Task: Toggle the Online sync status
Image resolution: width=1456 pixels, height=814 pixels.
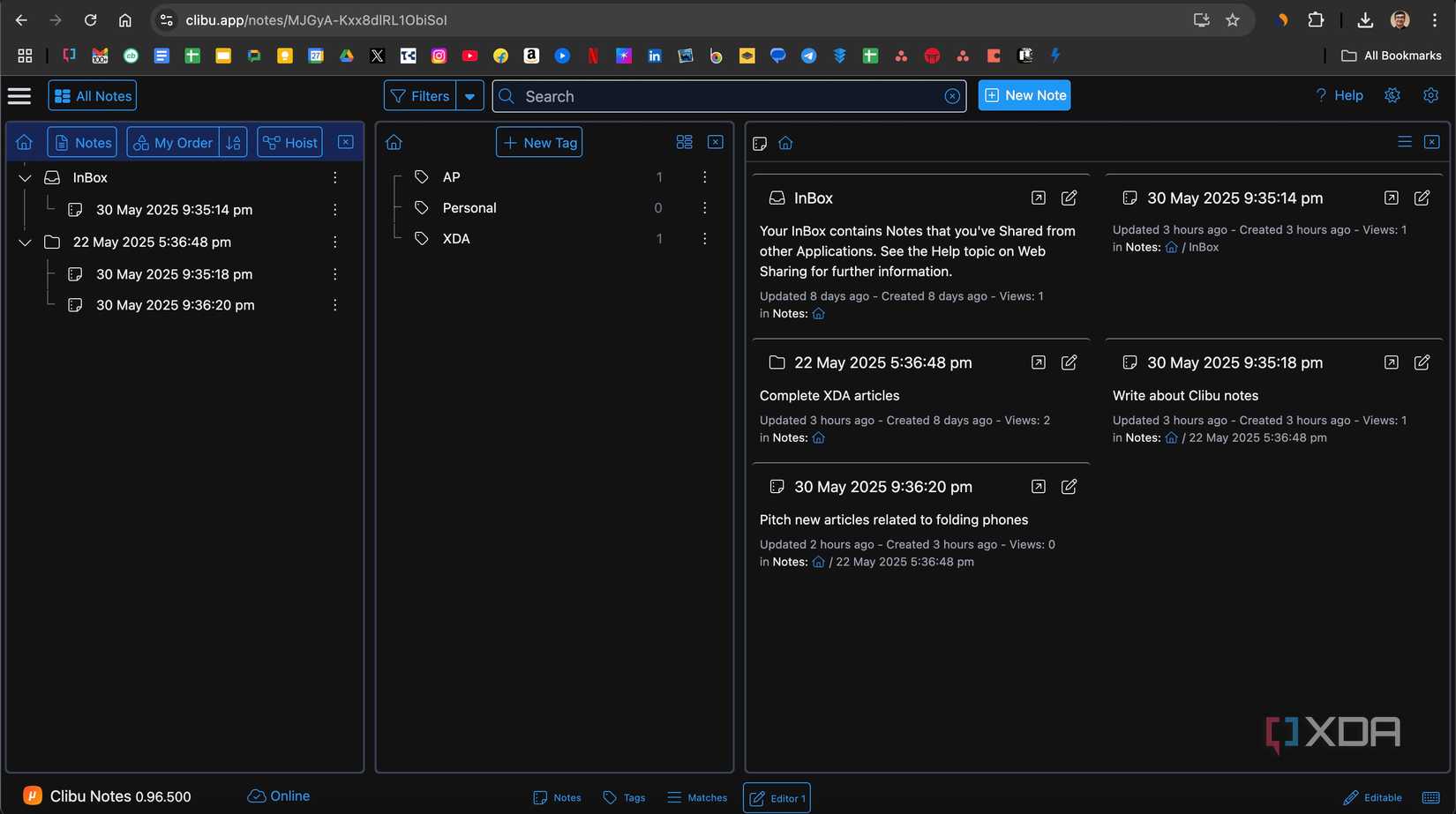Action: coord(279,796)
